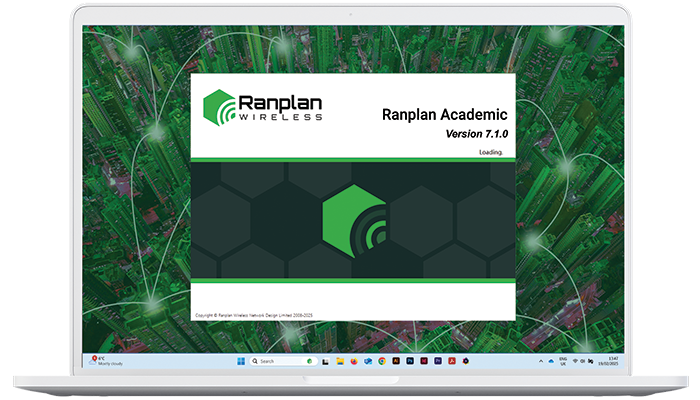The image size is (700, 400).
Task: Open the Wi-Fi network tray icon
Action: coord(575,361)
